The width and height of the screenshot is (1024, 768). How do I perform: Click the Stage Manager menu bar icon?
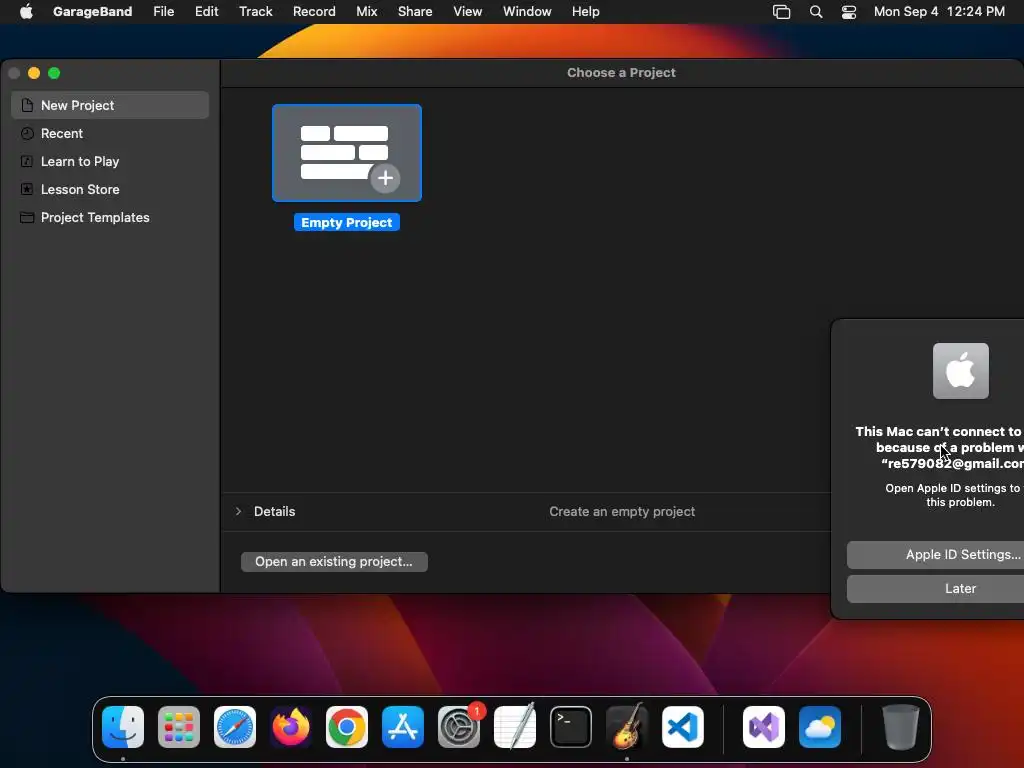[782, 12]
